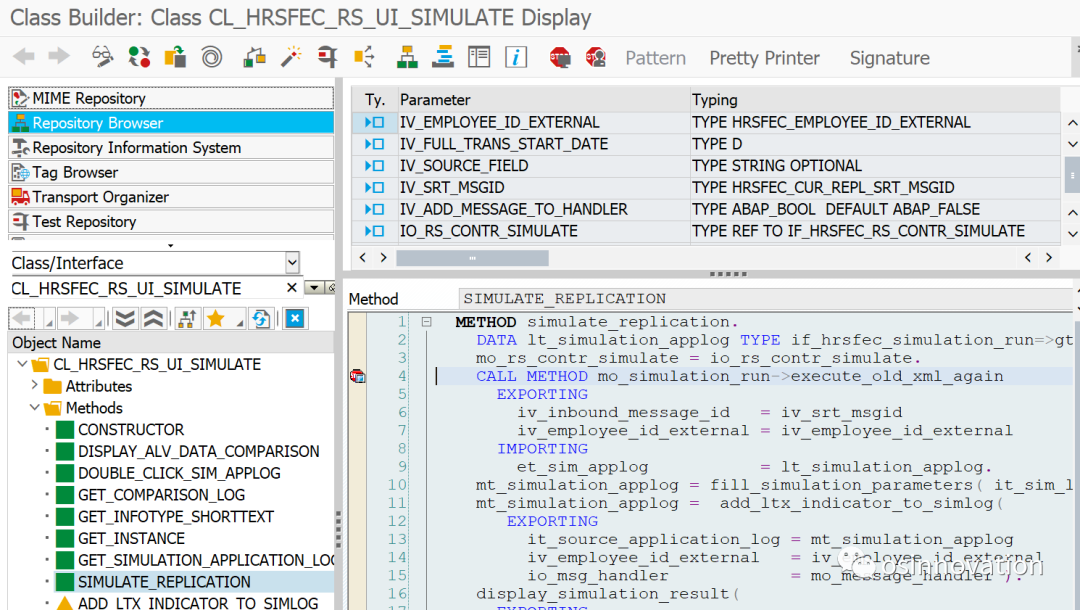Collapse the METHOD code block on line 1
The height and width of the screenshot is (610, 1080).
pyautogui.click(x=426, y=322)
